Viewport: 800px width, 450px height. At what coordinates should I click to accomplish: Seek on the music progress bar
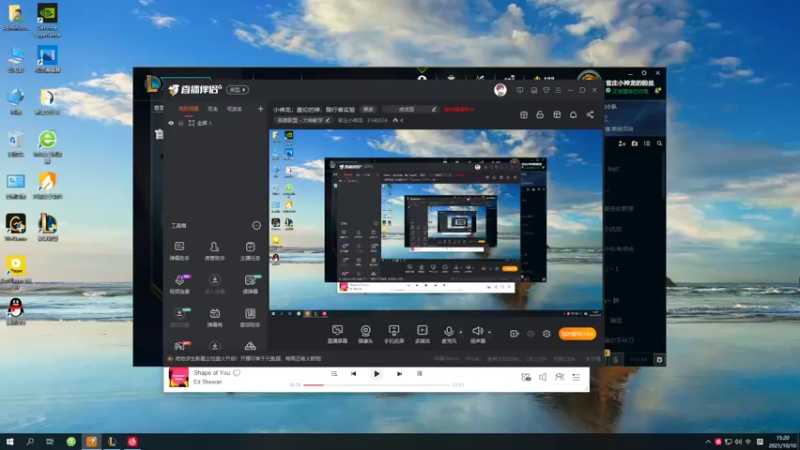377,385
